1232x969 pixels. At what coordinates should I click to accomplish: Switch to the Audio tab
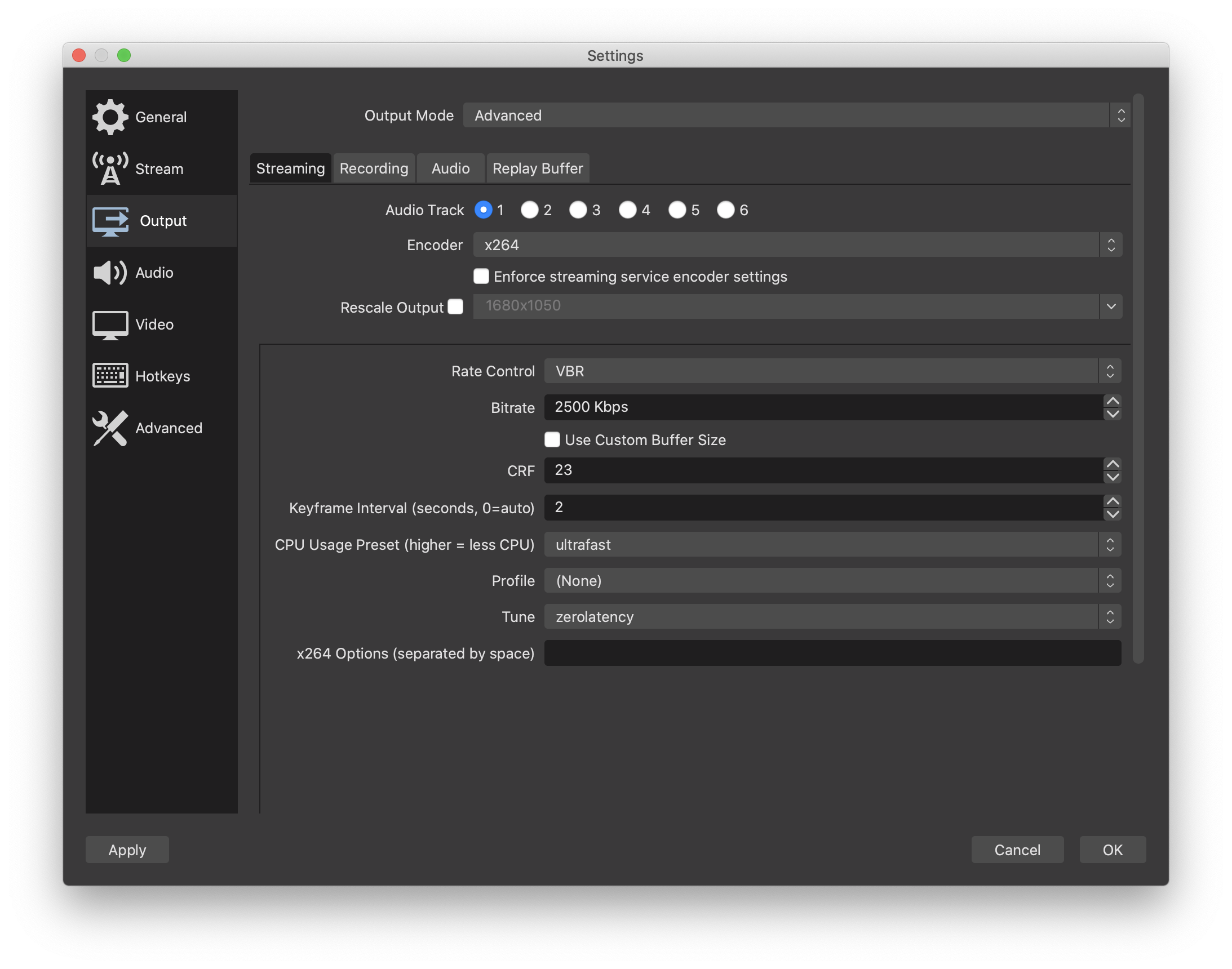click(449, 168)
